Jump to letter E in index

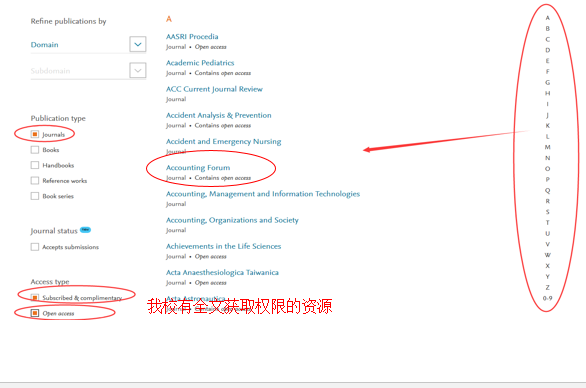(548, 61)
